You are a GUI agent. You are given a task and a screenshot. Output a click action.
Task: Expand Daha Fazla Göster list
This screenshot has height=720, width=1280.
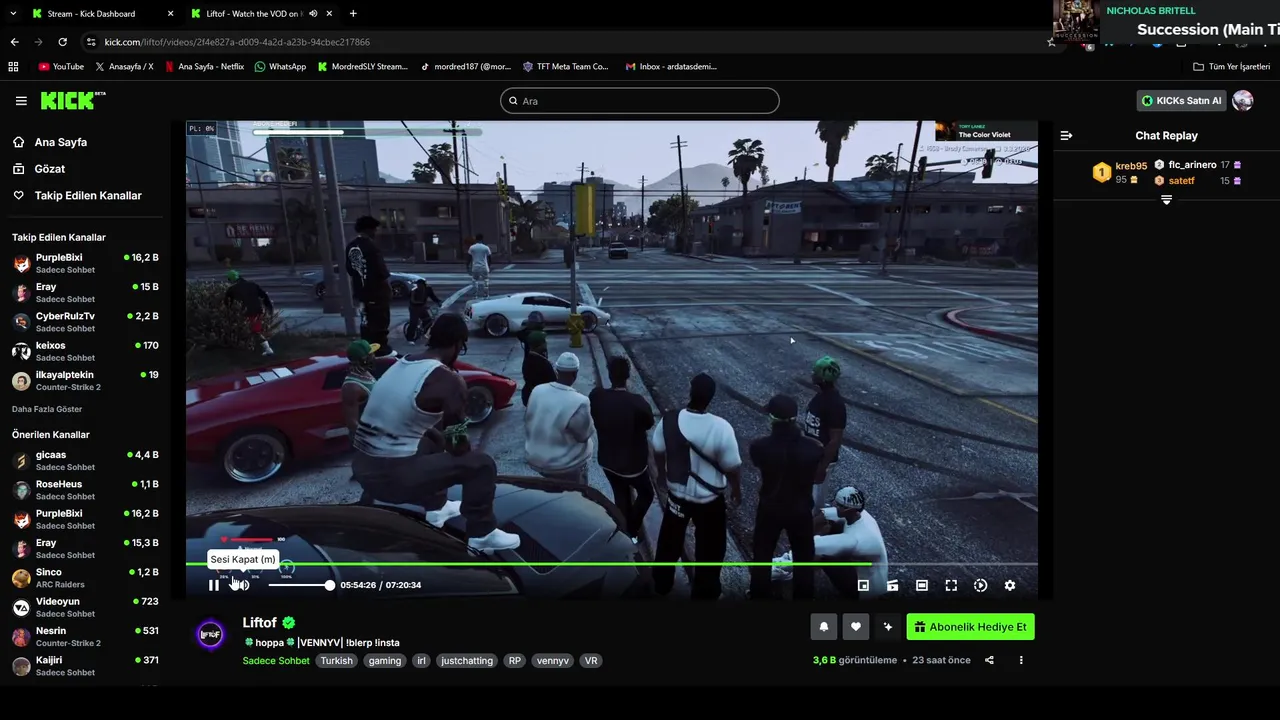[47, 409]
